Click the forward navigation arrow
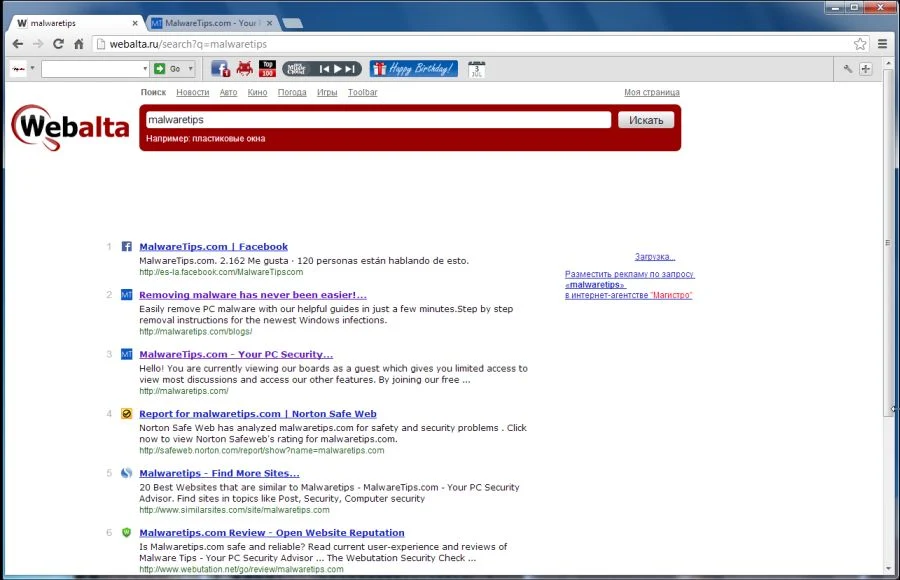Screen dimensions: 900x580 (x=38, y=44)
